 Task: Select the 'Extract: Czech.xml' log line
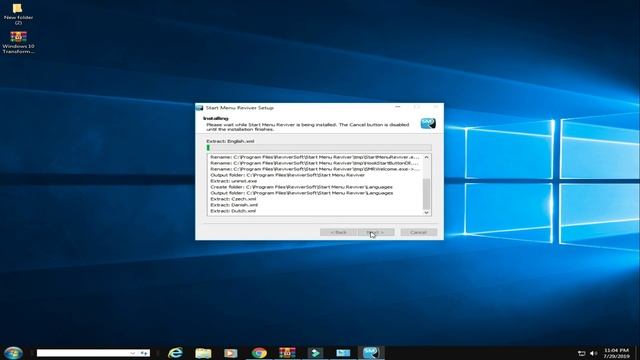[x=233, y=199]
